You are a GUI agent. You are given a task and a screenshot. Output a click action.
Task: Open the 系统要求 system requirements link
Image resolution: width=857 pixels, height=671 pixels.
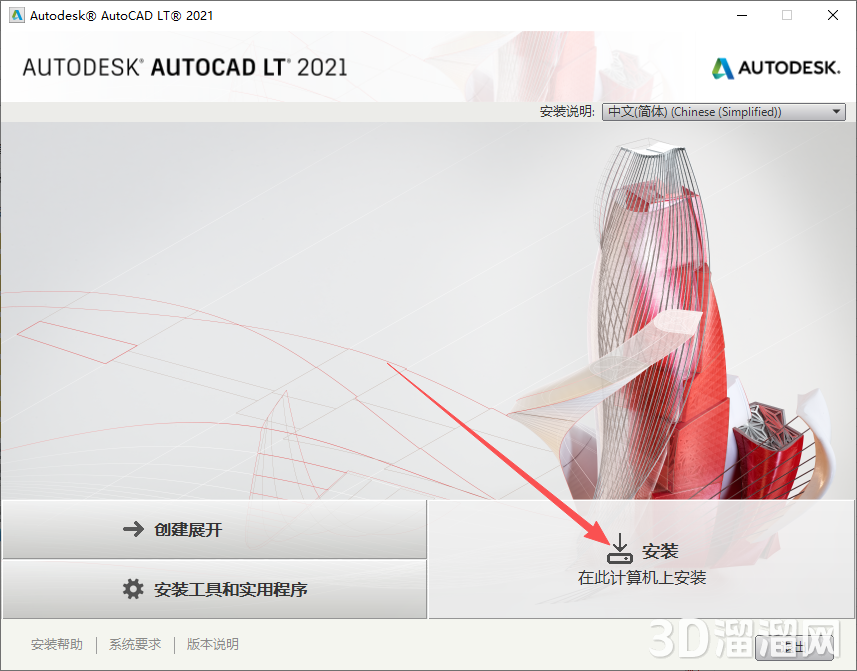pyautogui.click(x=134, y=644)
